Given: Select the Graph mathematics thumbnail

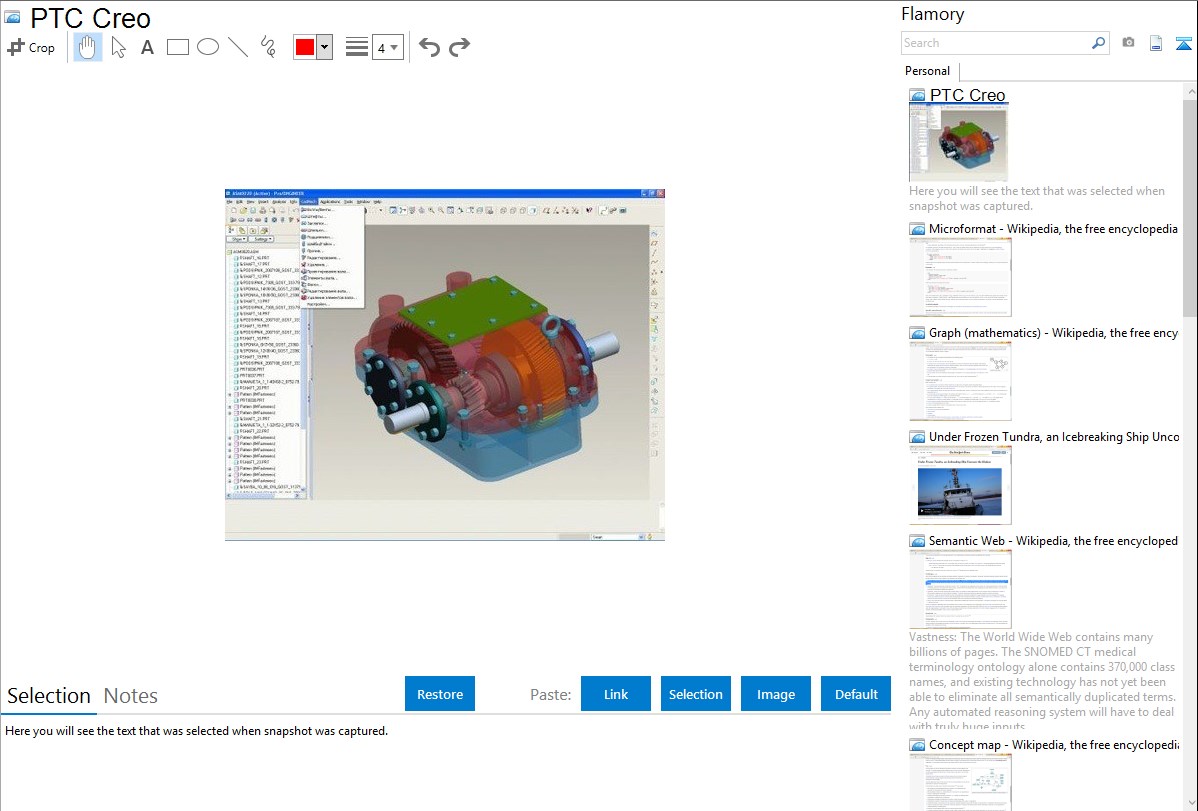Looking at the screenshot, I should click(x=960, y=381).
